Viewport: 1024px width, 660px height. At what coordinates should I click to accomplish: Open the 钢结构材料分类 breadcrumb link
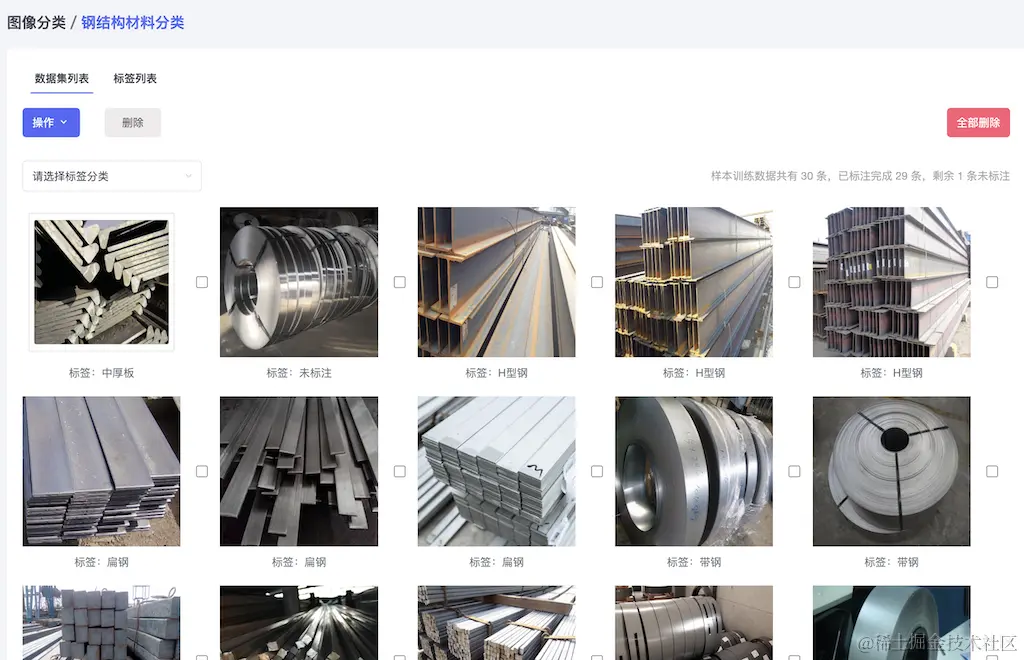pyautogui.click(x=133, y=23)
